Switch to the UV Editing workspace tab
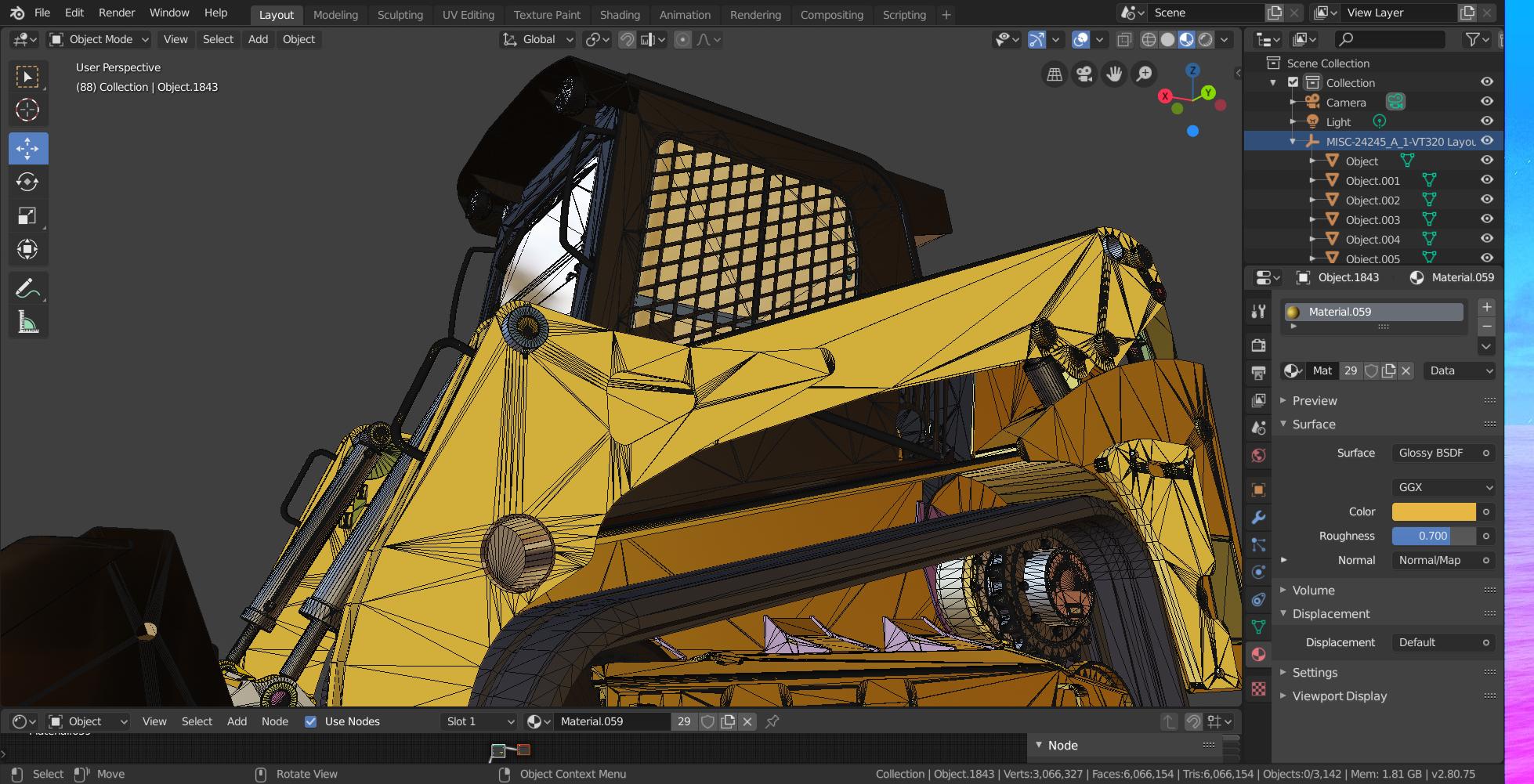This screenshot has height=784, width=1534. (x=468, y=14)
